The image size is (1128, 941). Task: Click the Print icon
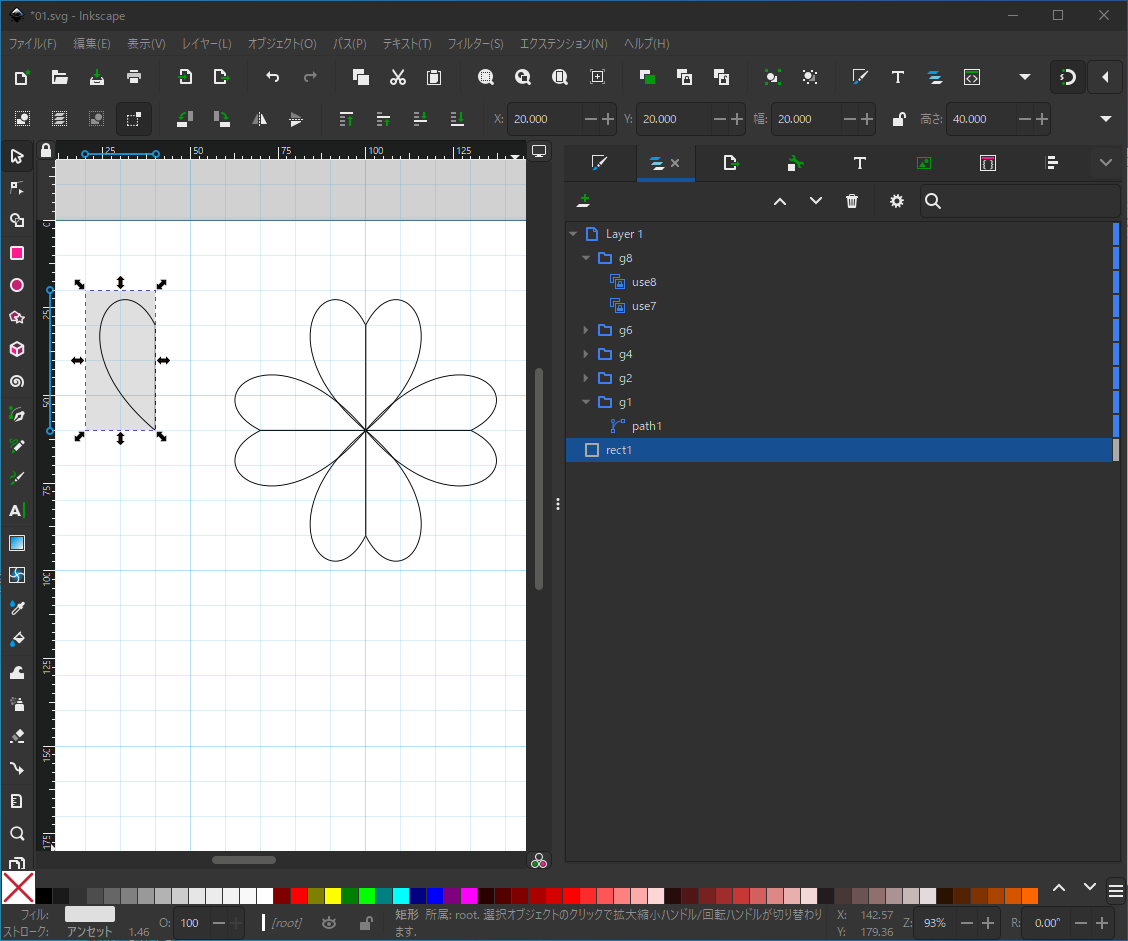point(134,77)
